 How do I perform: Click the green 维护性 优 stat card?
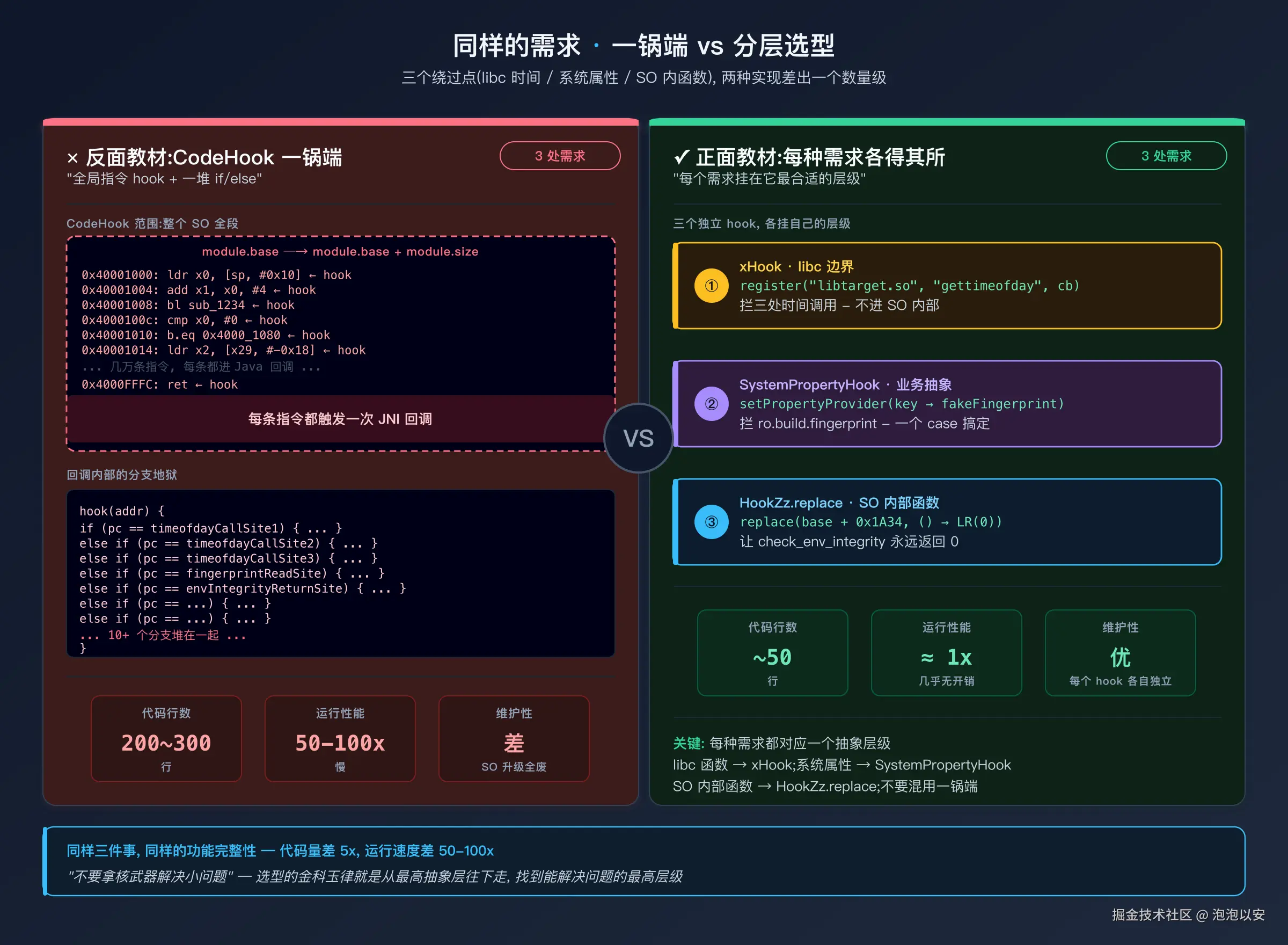(x=1121, y=653)
